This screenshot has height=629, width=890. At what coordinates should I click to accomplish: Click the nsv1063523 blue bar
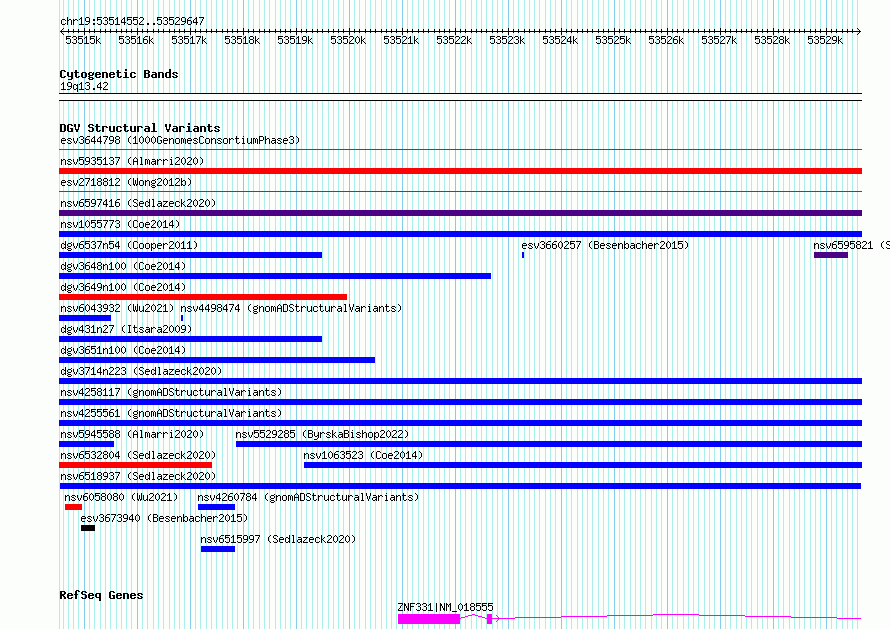[583, 465]
